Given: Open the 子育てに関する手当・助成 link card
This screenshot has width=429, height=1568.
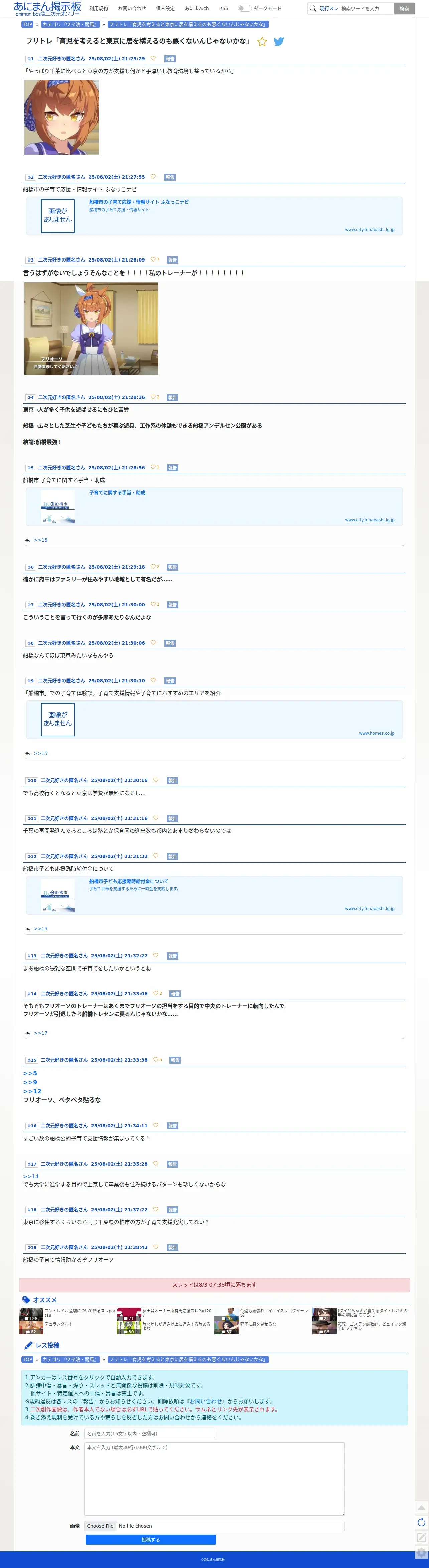Looking at the screenshot, I should pyautogui.click(x=214, y=506).
